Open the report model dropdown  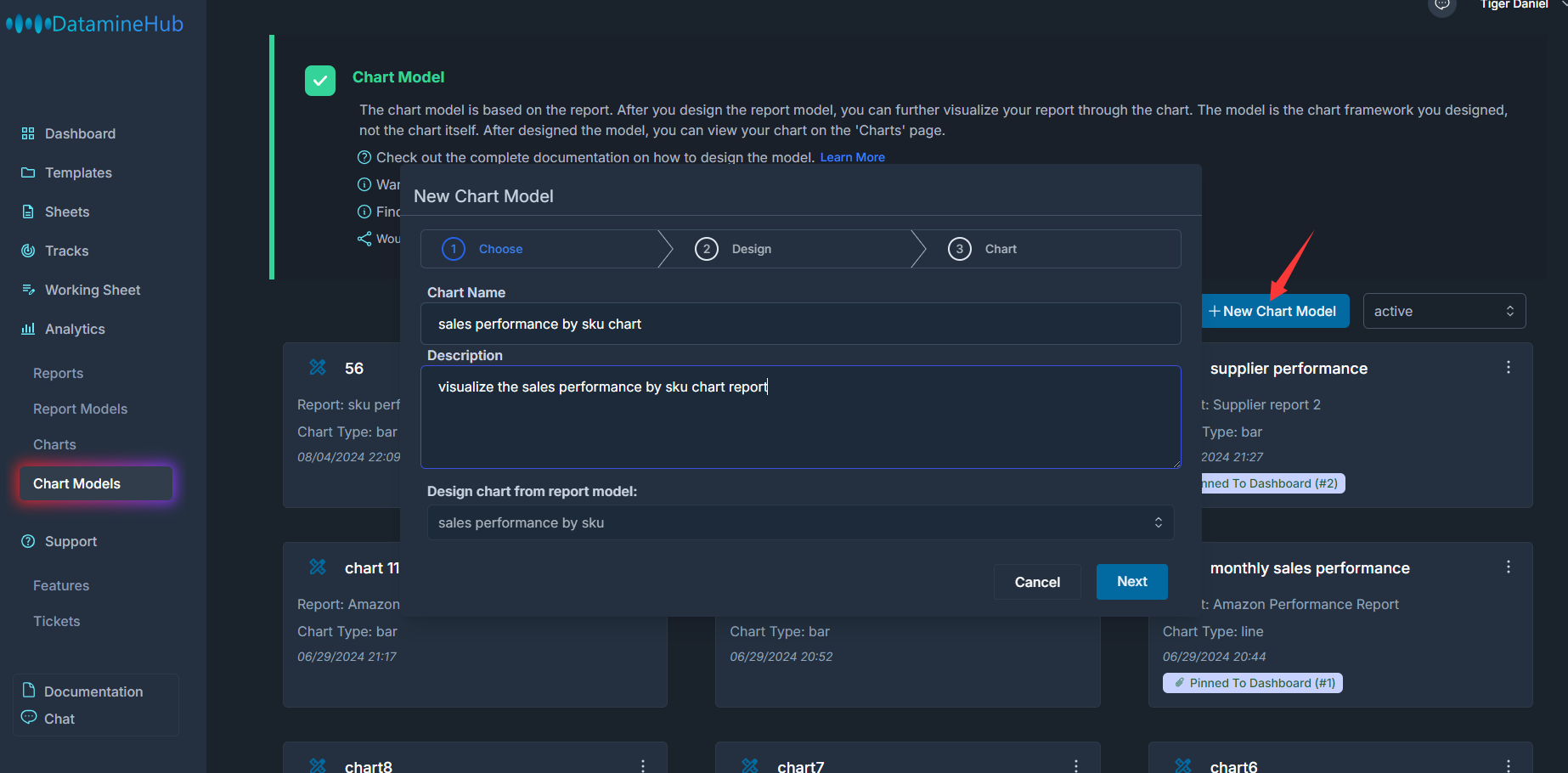tap(800, 522)
